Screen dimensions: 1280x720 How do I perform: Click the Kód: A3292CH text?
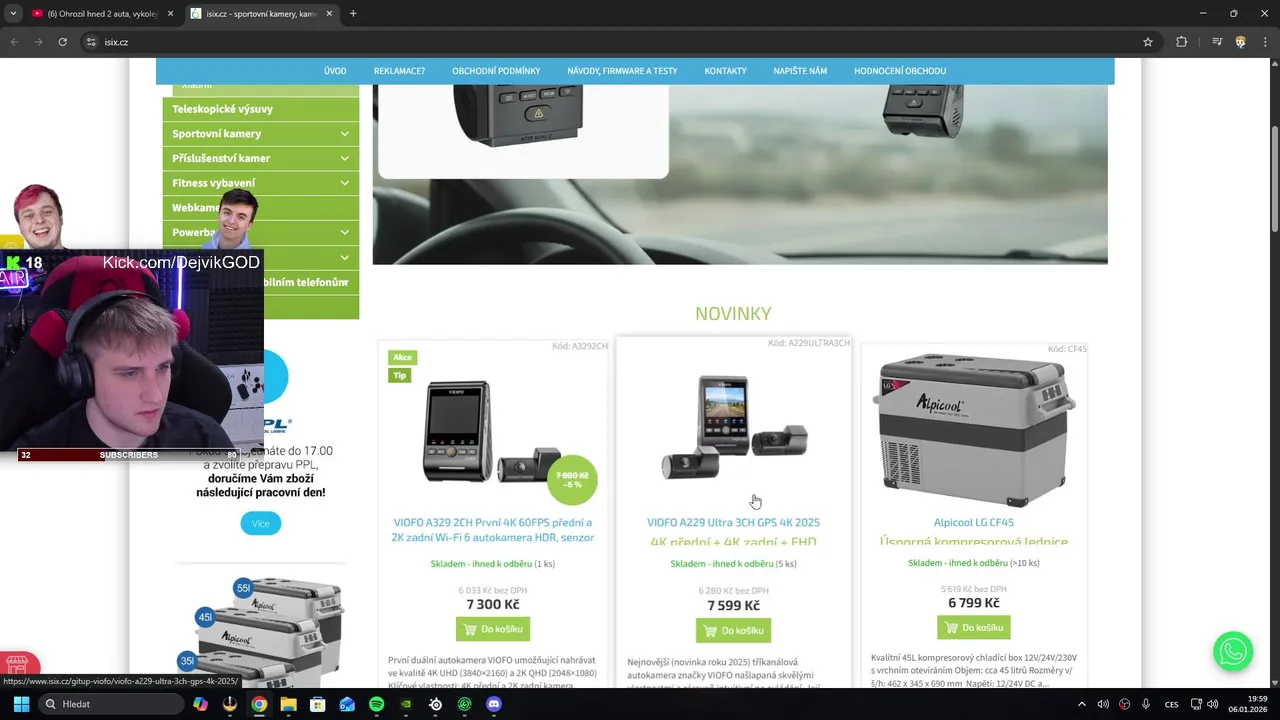tap(579, 346)
